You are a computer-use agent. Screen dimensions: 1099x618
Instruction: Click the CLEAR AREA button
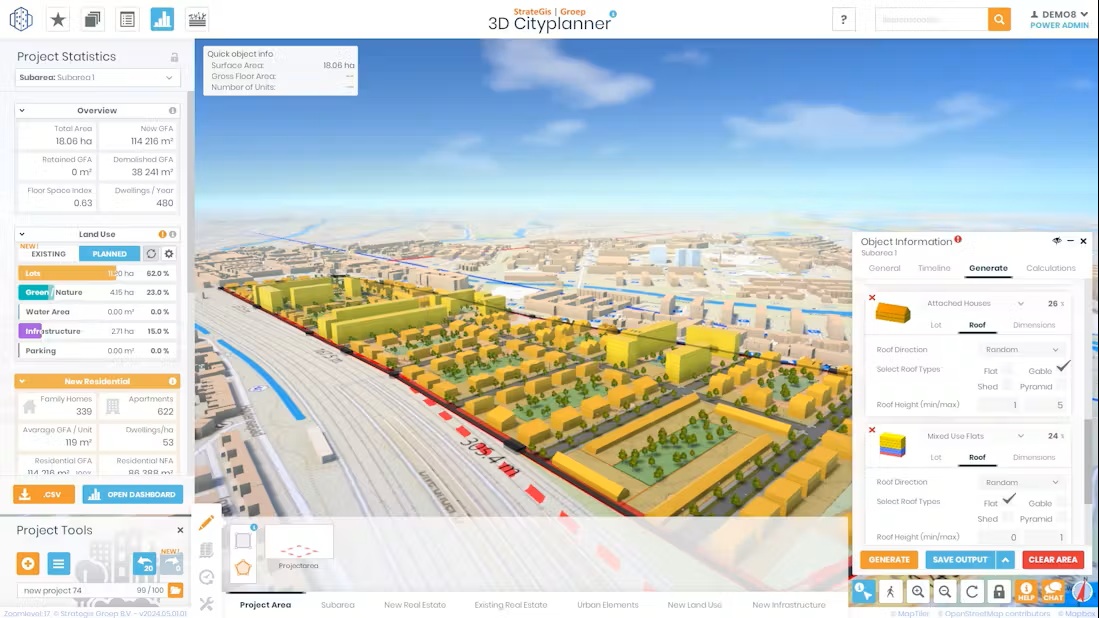click(x=1053, y=559)
